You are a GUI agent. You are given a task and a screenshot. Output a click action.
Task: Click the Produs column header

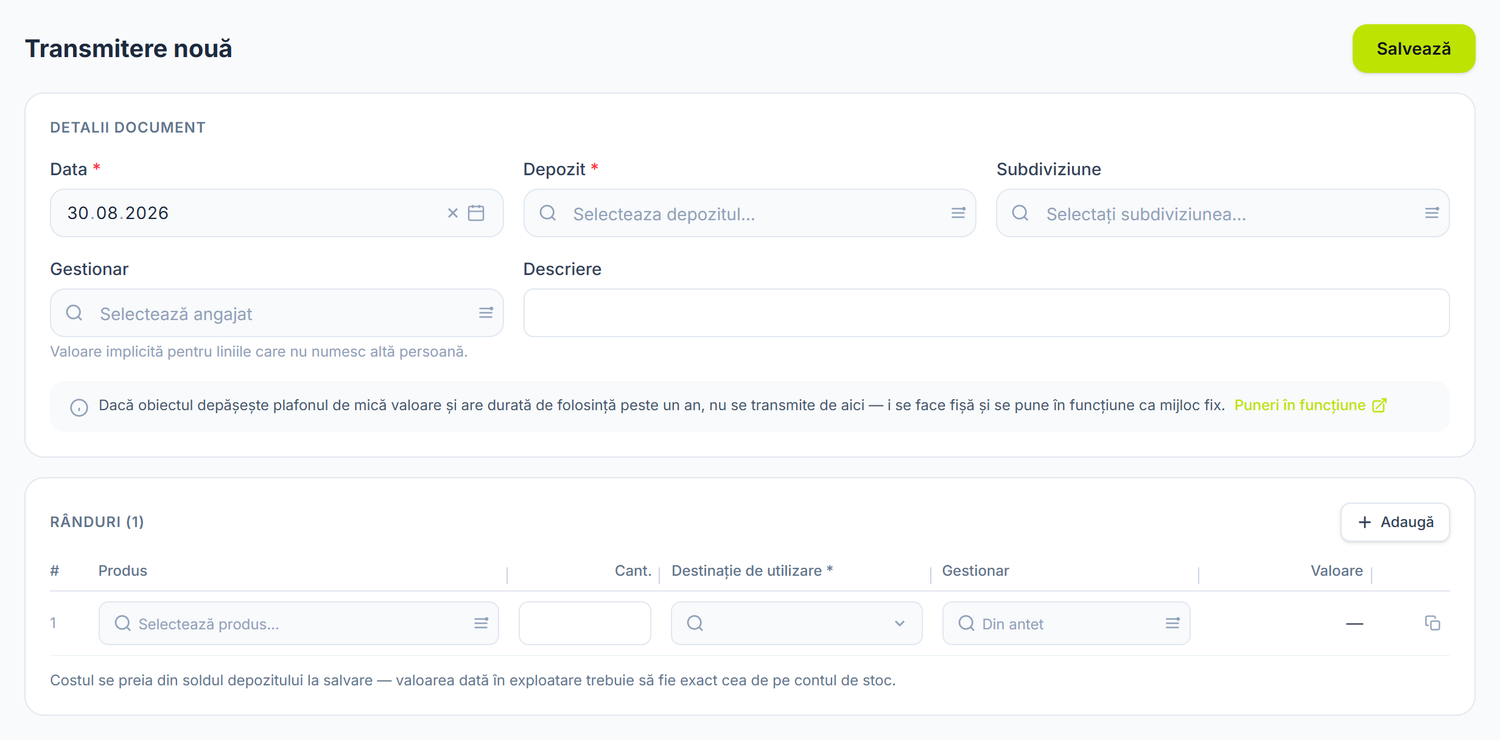[122, 571]
